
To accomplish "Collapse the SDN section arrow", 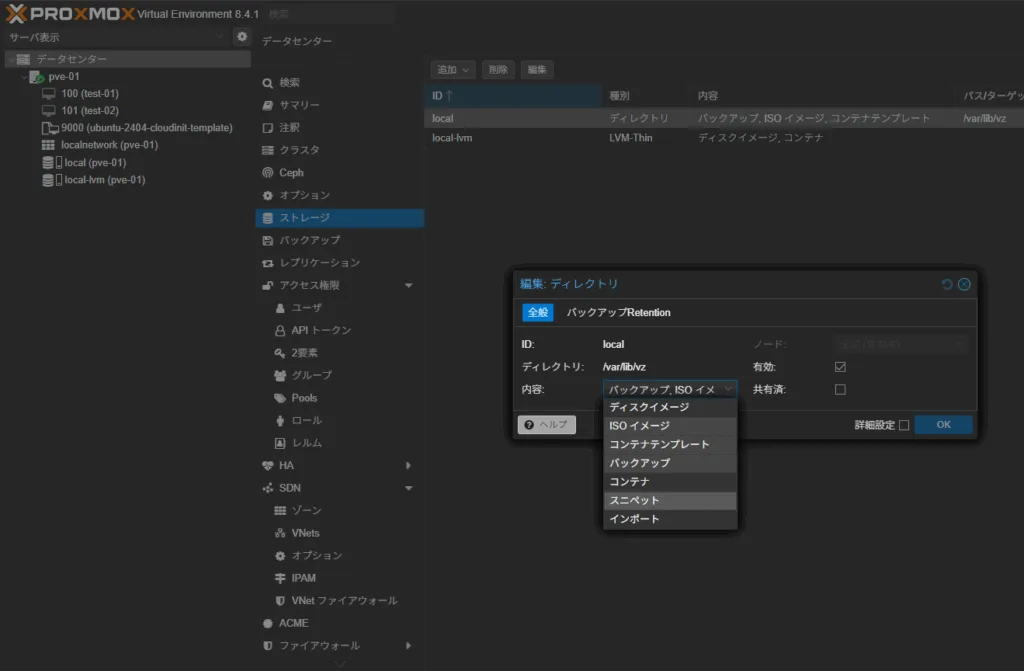I will coord(408,488).
